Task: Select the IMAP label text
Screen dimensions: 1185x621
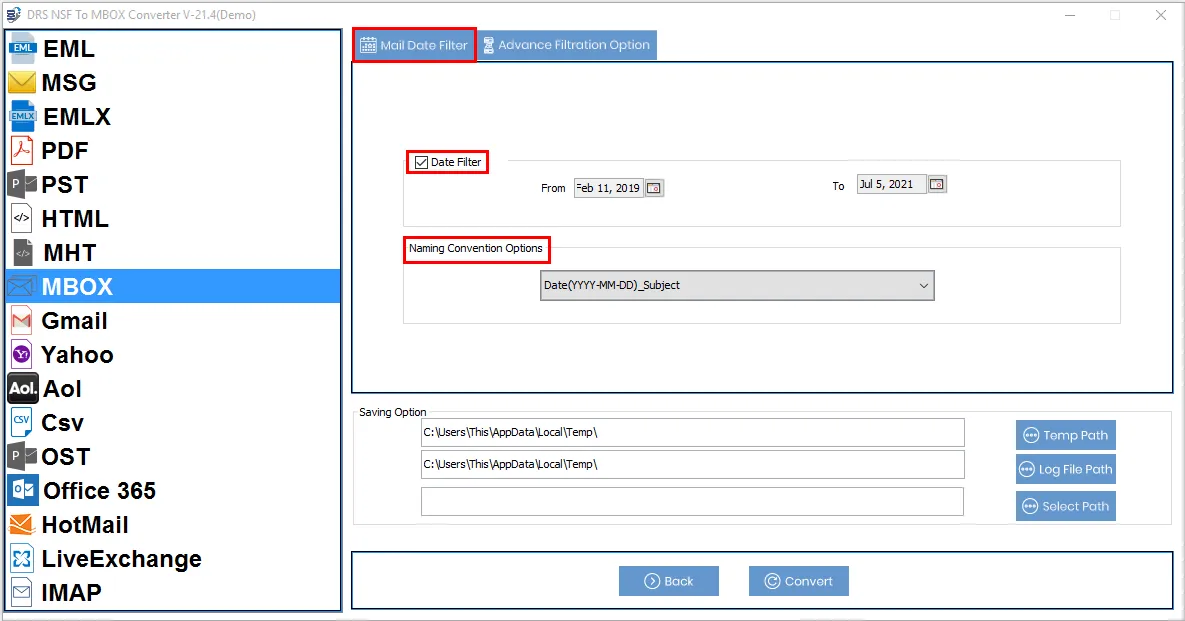Action: (x=71, y=592)
